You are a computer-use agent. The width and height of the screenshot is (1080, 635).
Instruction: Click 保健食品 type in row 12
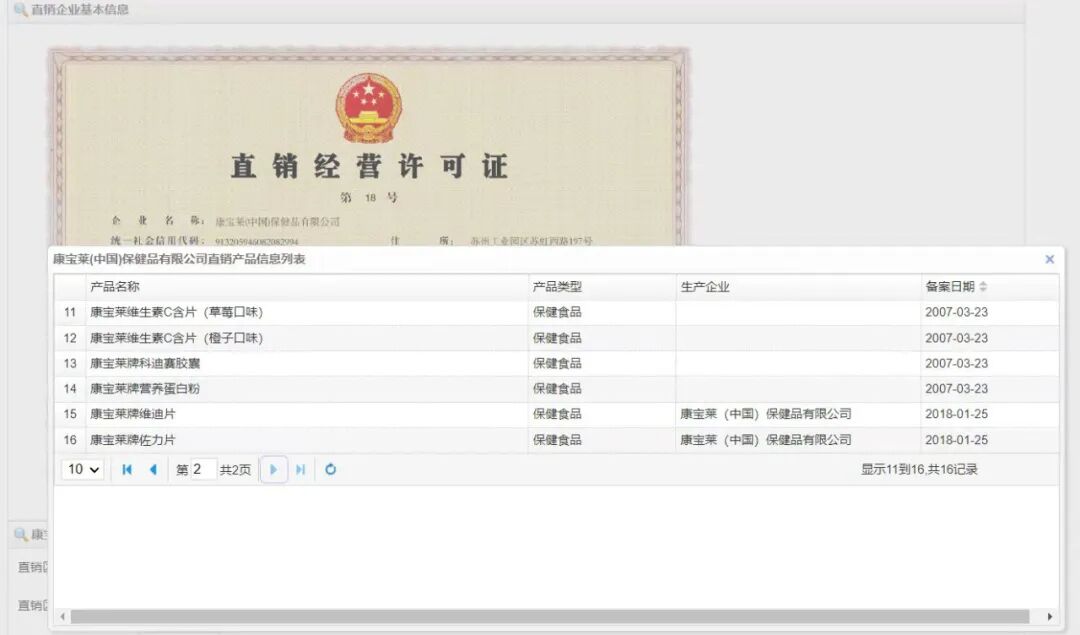pyautogui.click(x=557, y=338)
